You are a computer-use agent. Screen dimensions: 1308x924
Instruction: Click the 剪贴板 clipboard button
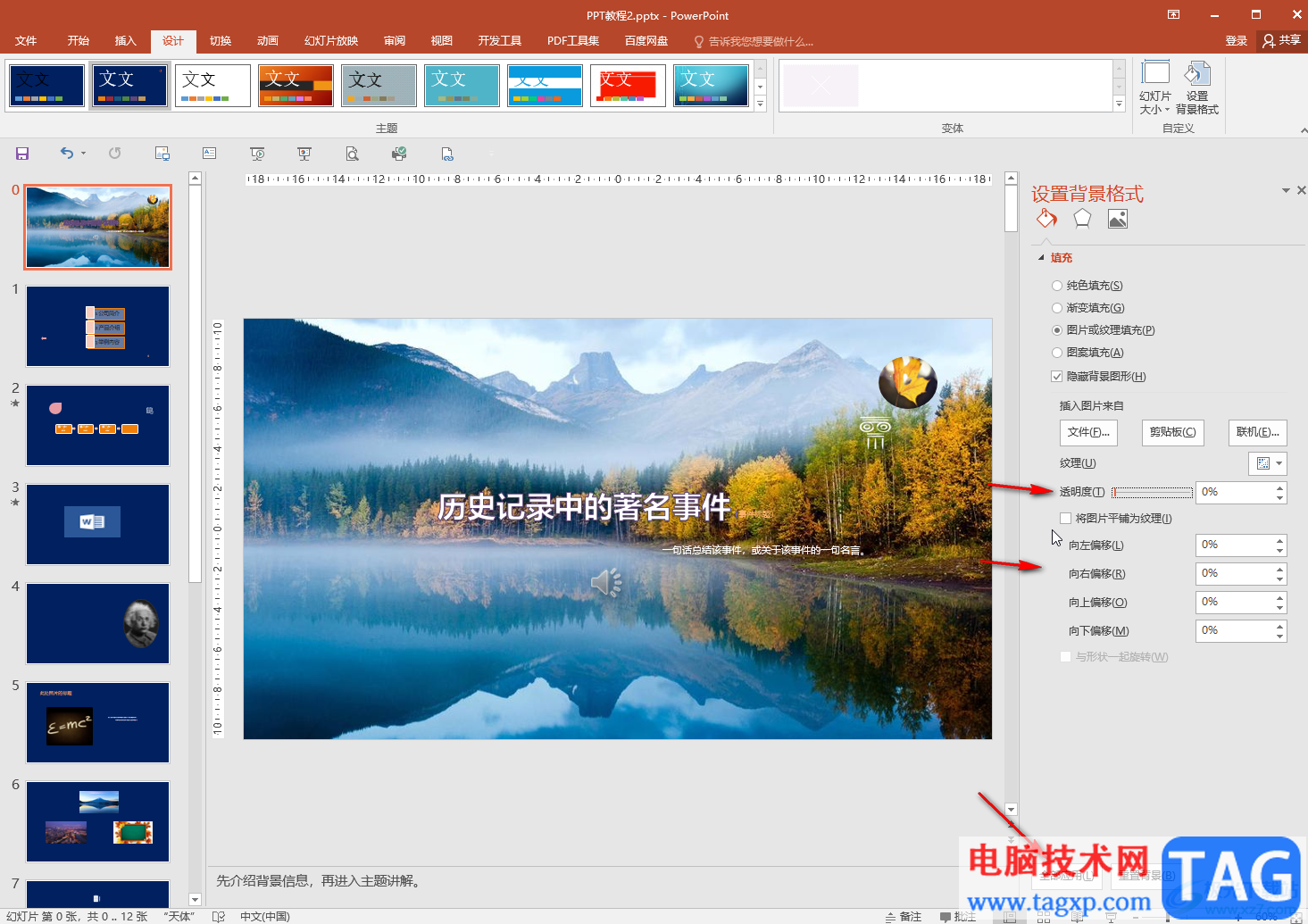point(1172,432)
